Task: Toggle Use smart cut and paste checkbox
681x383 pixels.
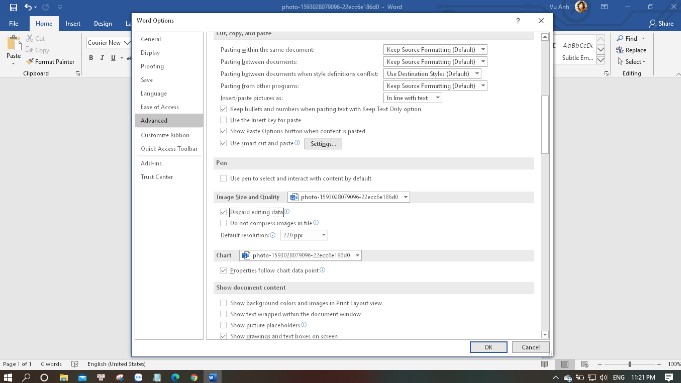Action: 223,143
